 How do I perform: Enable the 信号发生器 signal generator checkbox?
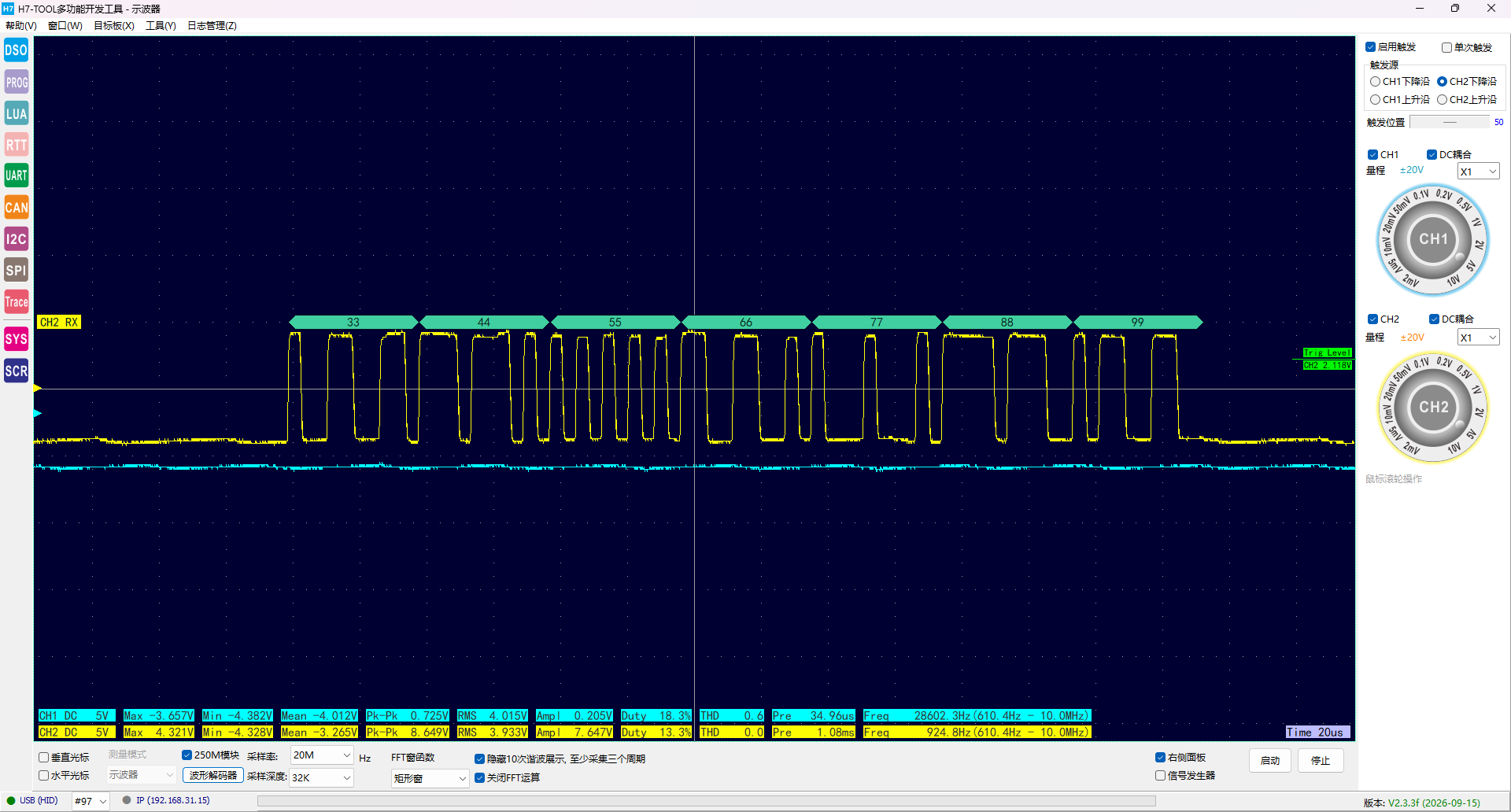pos(1160,776)
